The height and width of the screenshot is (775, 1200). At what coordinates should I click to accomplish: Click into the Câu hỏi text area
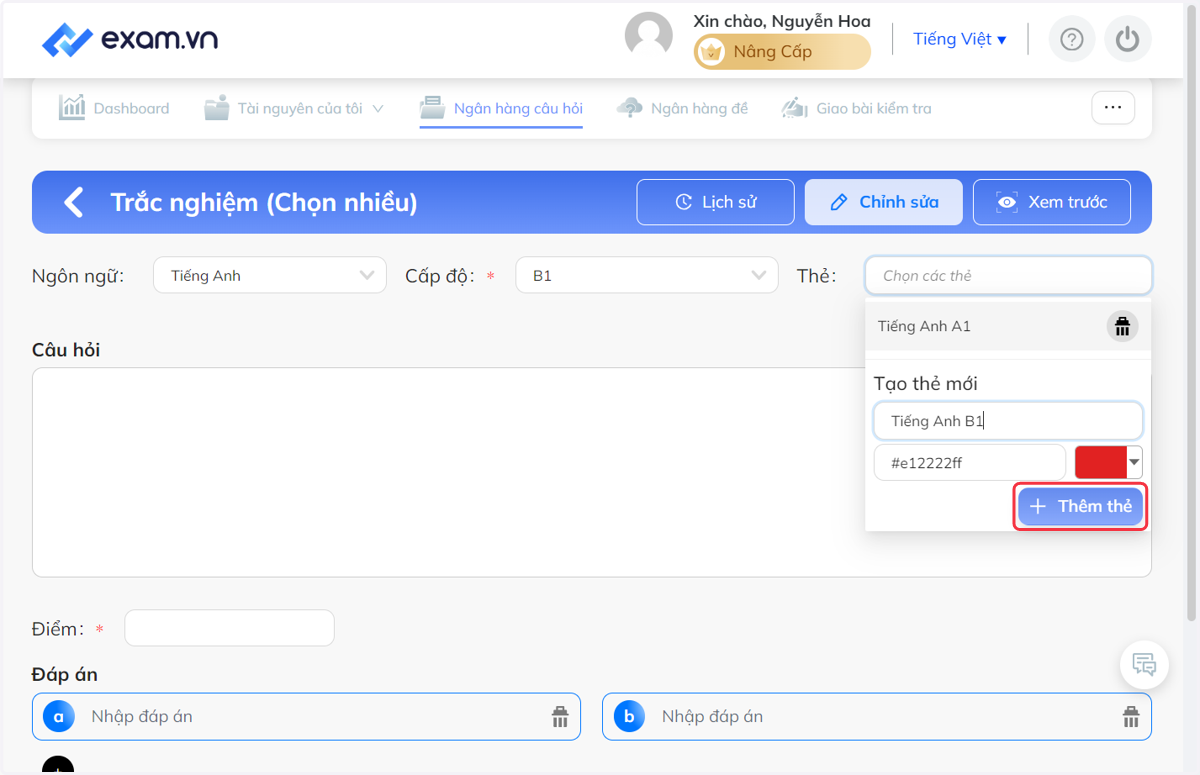(x=592, y=472)
